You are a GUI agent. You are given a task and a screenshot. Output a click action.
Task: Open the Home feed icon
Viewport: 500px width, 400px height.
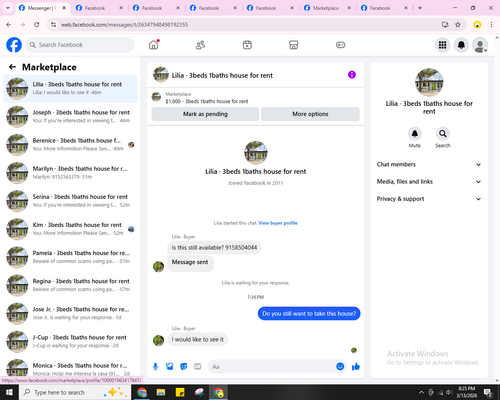154,45
